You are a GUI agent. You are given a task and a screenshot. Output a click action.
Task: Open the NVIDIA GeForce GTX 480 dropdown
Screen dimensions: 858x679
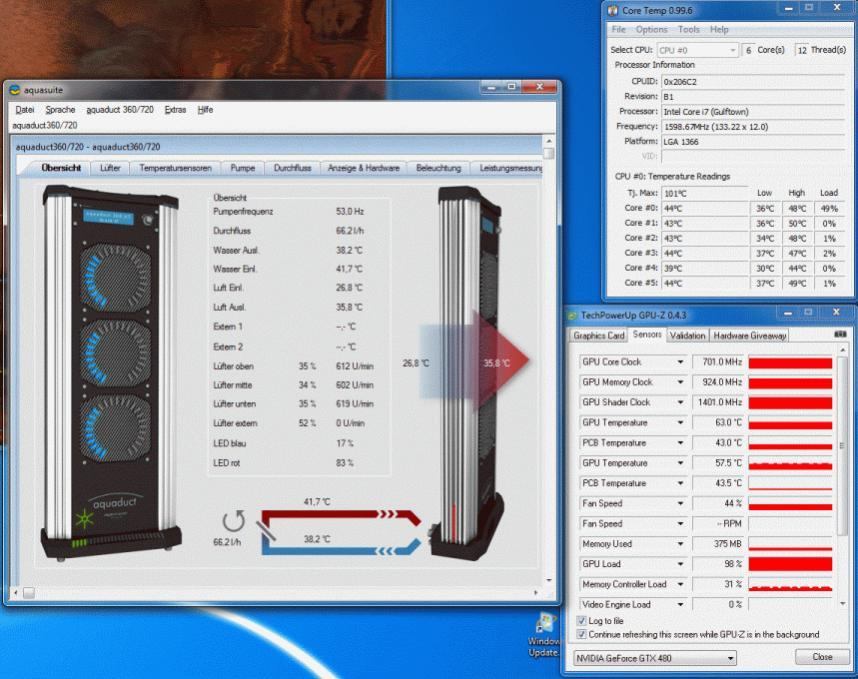pos(655,658)
